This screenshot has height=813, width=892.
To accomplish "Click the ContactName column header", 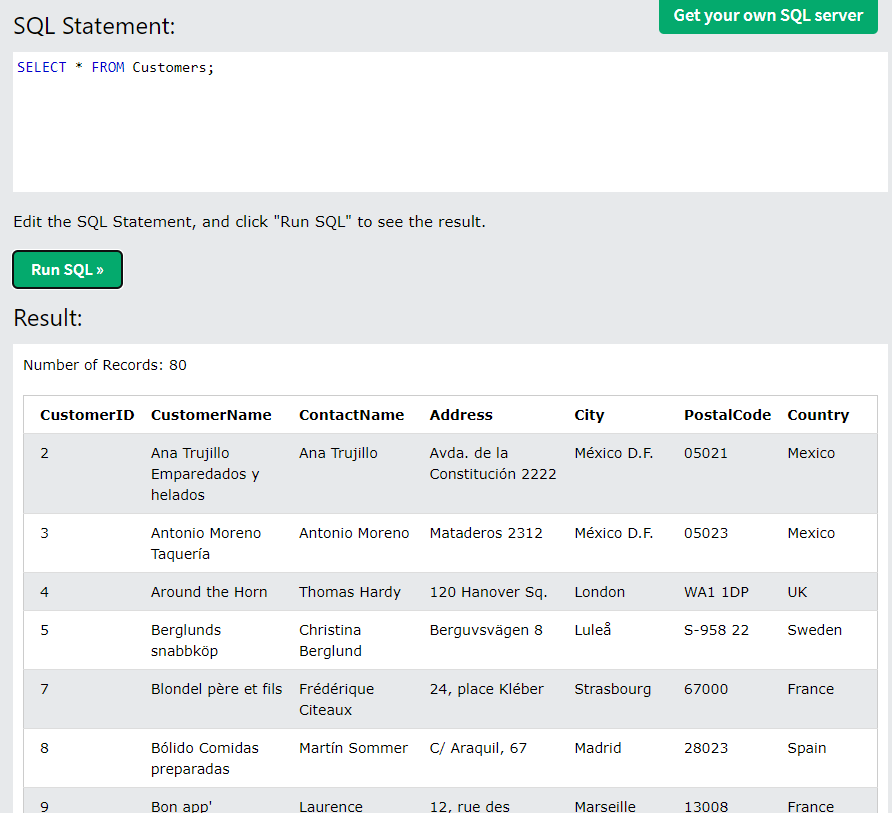I will (352, 415).
